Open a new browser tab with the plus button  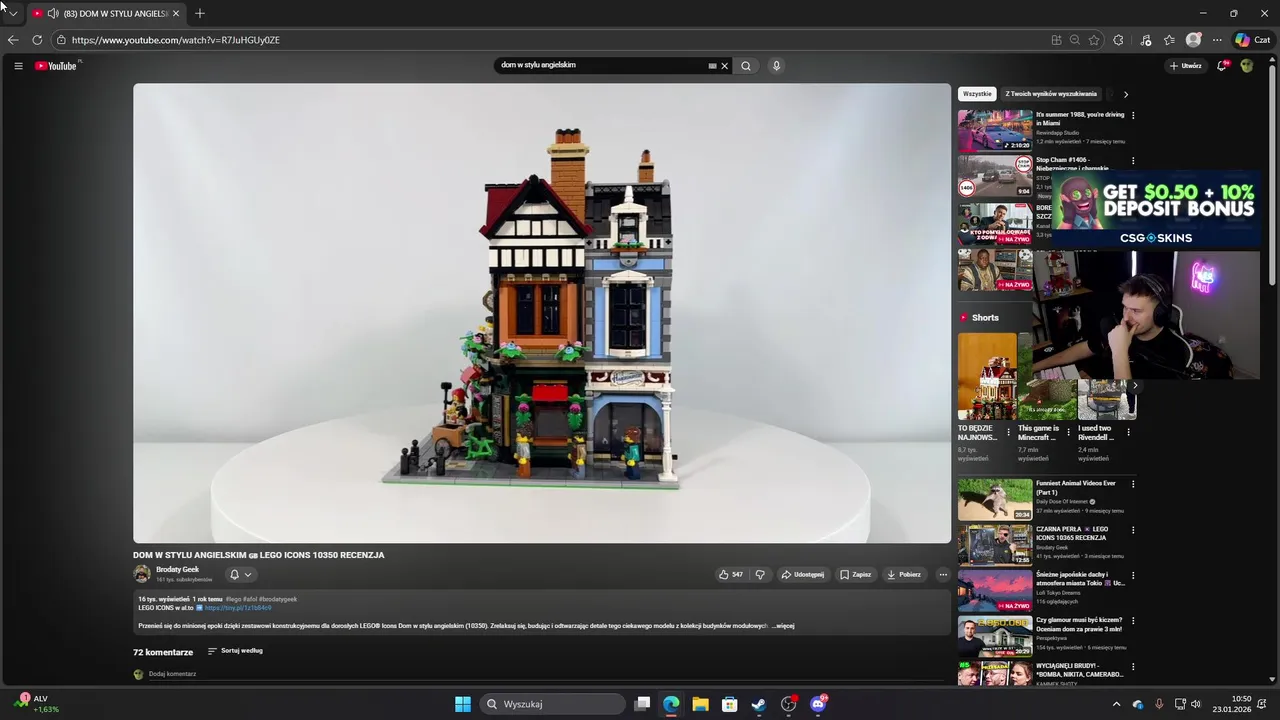tap(200, 13)
